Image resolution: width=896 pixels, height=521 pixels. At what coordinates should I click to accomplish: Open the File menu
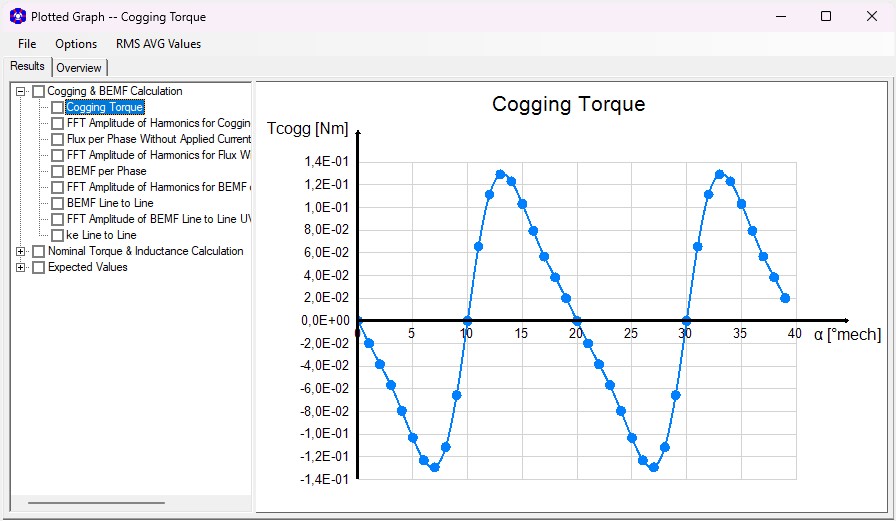click(27, 44)
